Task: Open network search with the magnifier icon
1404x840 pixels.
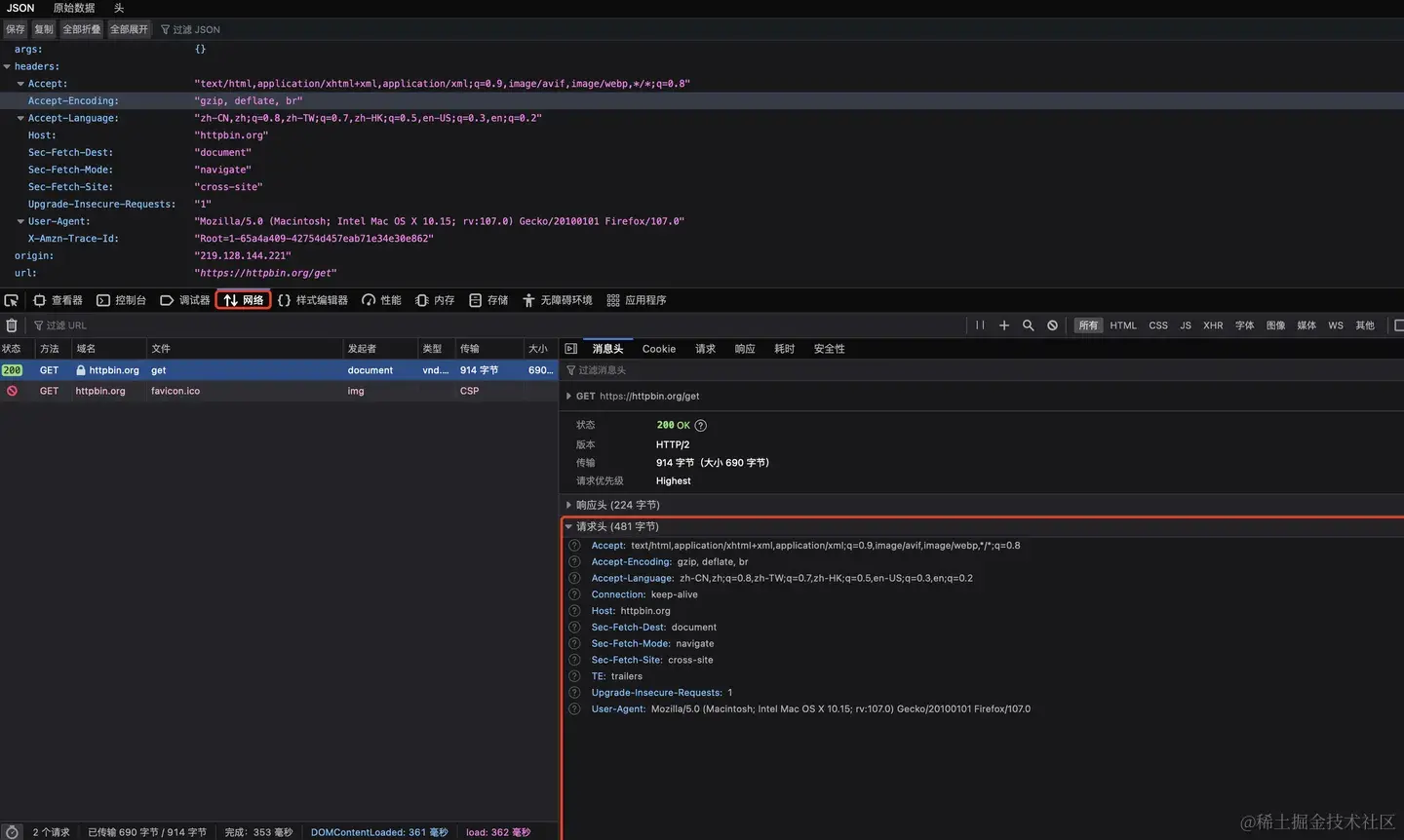Action: coord(1028,325)
